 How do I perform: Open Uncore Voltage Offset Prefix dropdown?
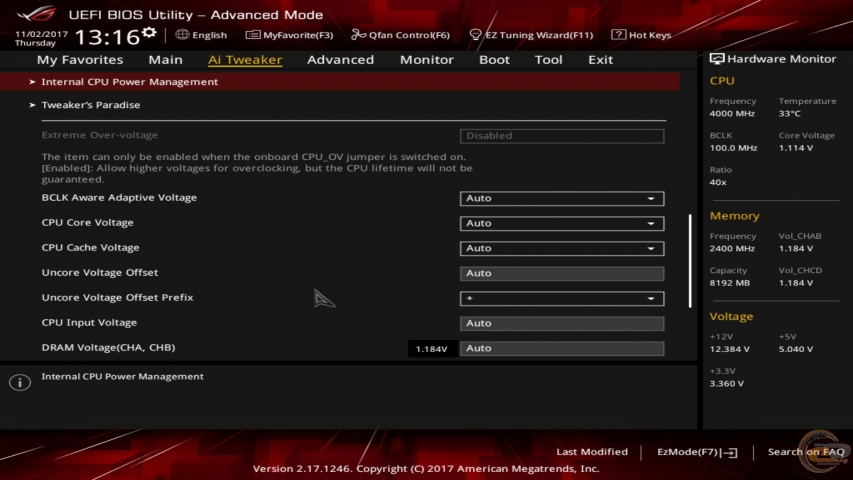[562, 298]
